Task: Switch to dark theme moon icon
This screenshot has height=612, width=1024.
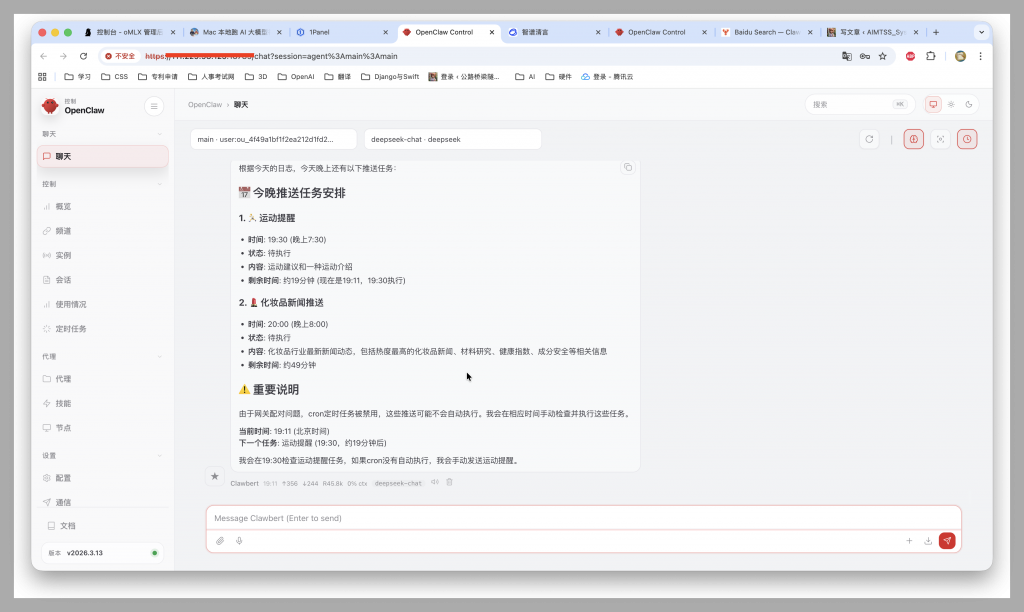Action: point(968,104)
